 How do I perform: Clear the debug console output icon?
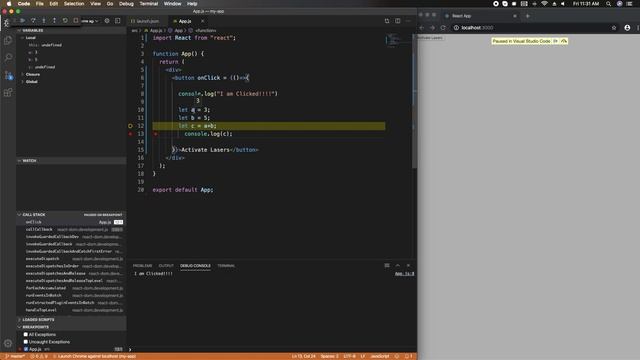[x=387, y=266]
